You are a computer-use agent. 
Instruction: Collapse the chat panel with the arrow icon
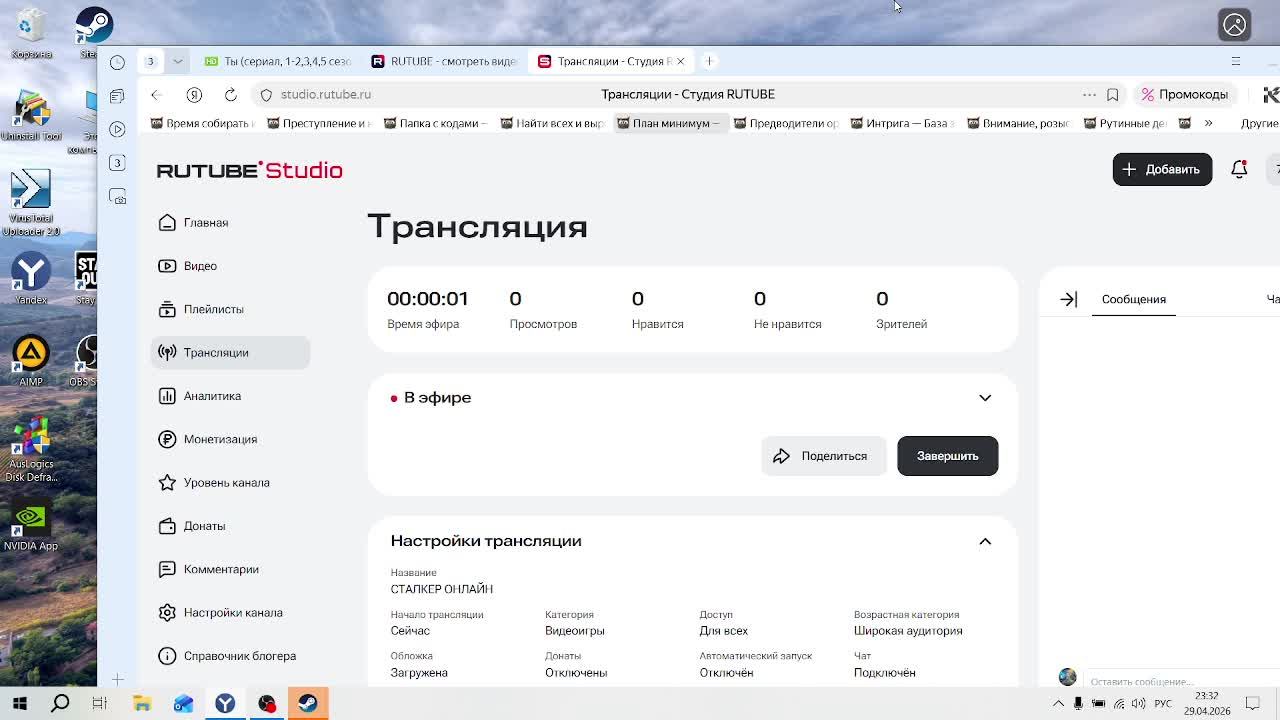1068,299
